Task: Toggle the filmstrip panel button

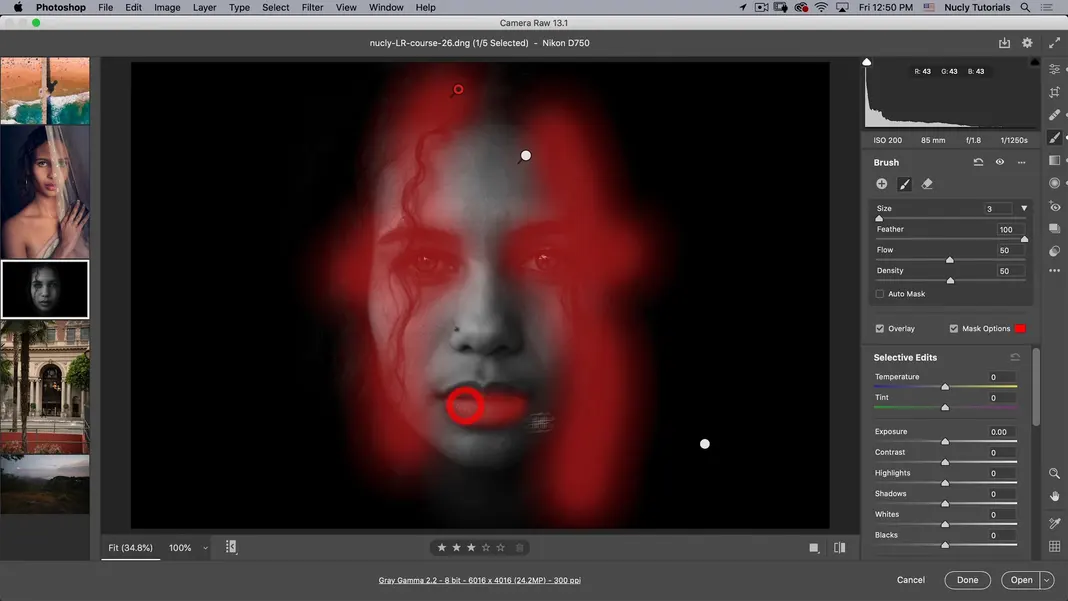Action: 231,547
